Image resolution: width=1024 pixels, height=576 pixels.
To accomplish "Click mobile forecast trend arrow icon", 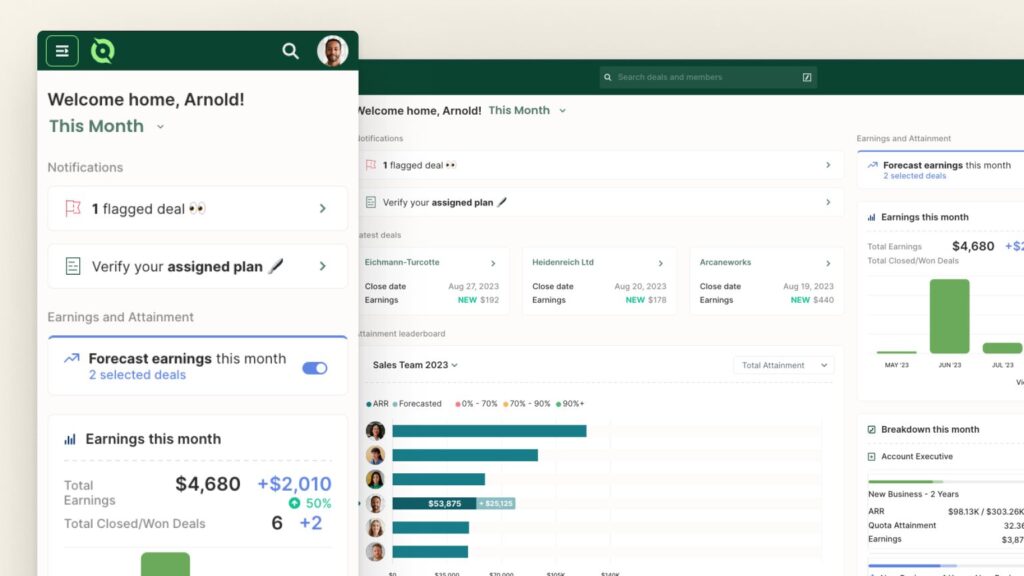I will click(x=71, y=359).
